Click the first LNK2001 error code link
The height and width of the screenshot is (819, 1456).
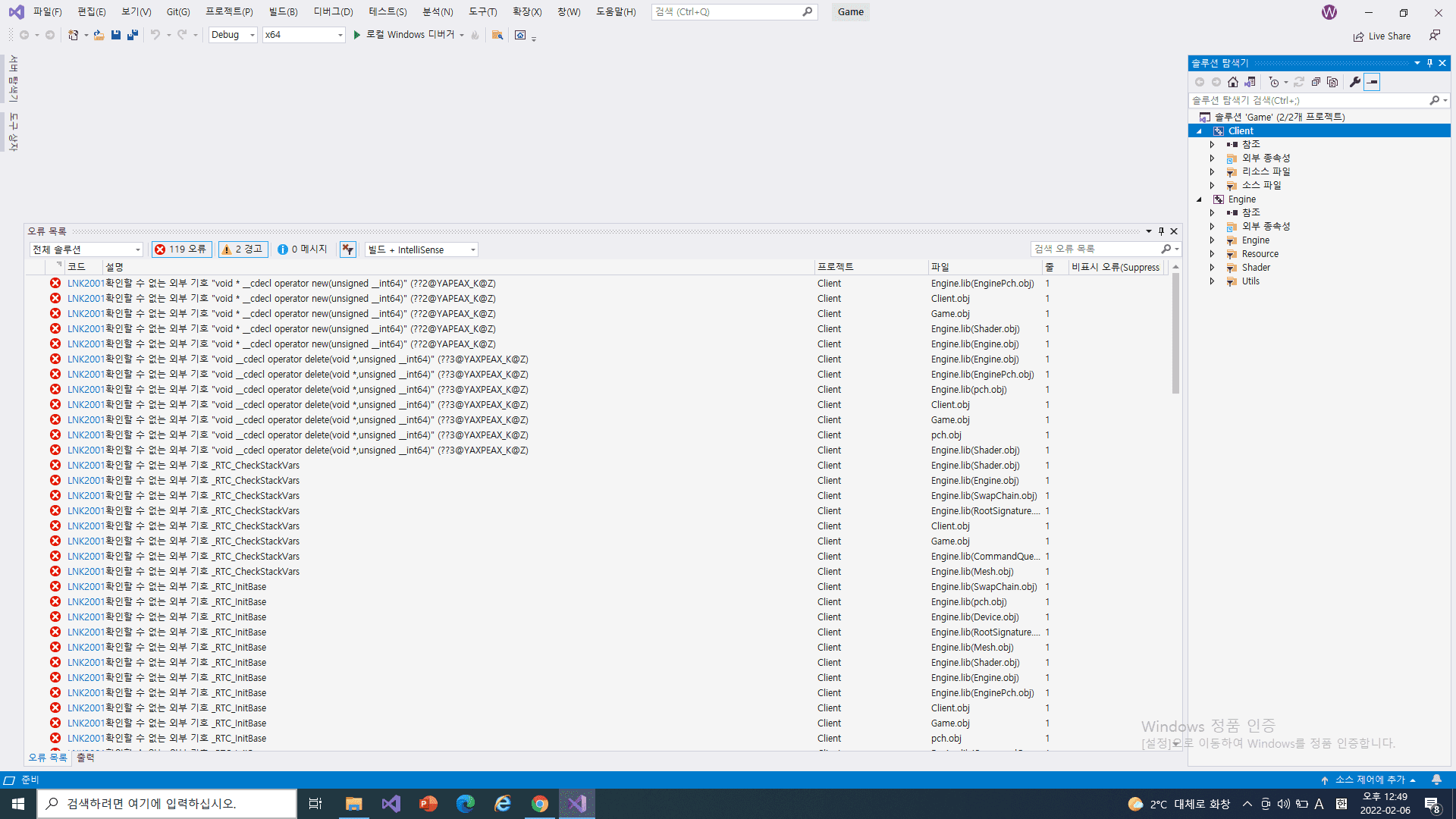pyautogui.click(x=86, y=284)
